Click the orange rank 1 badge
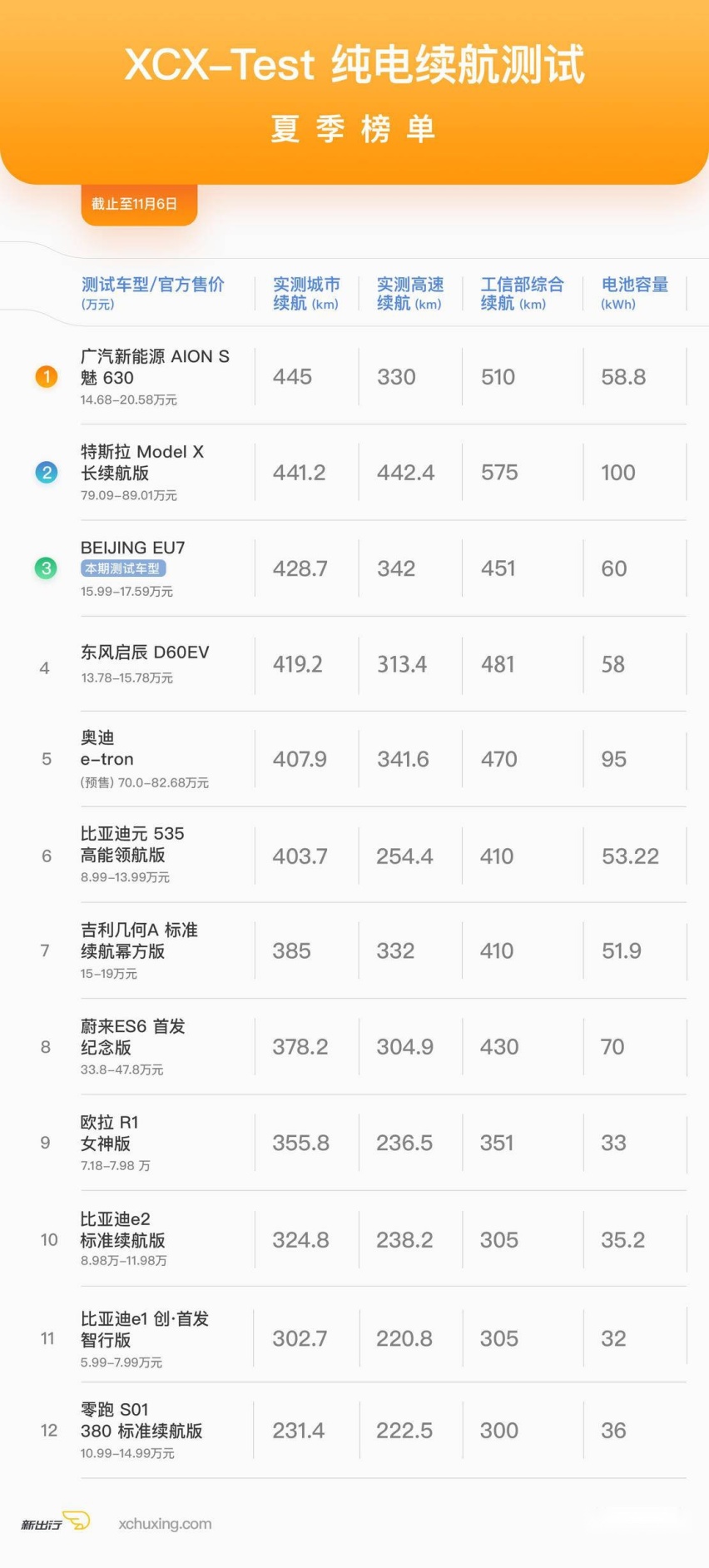 (47, 377)
